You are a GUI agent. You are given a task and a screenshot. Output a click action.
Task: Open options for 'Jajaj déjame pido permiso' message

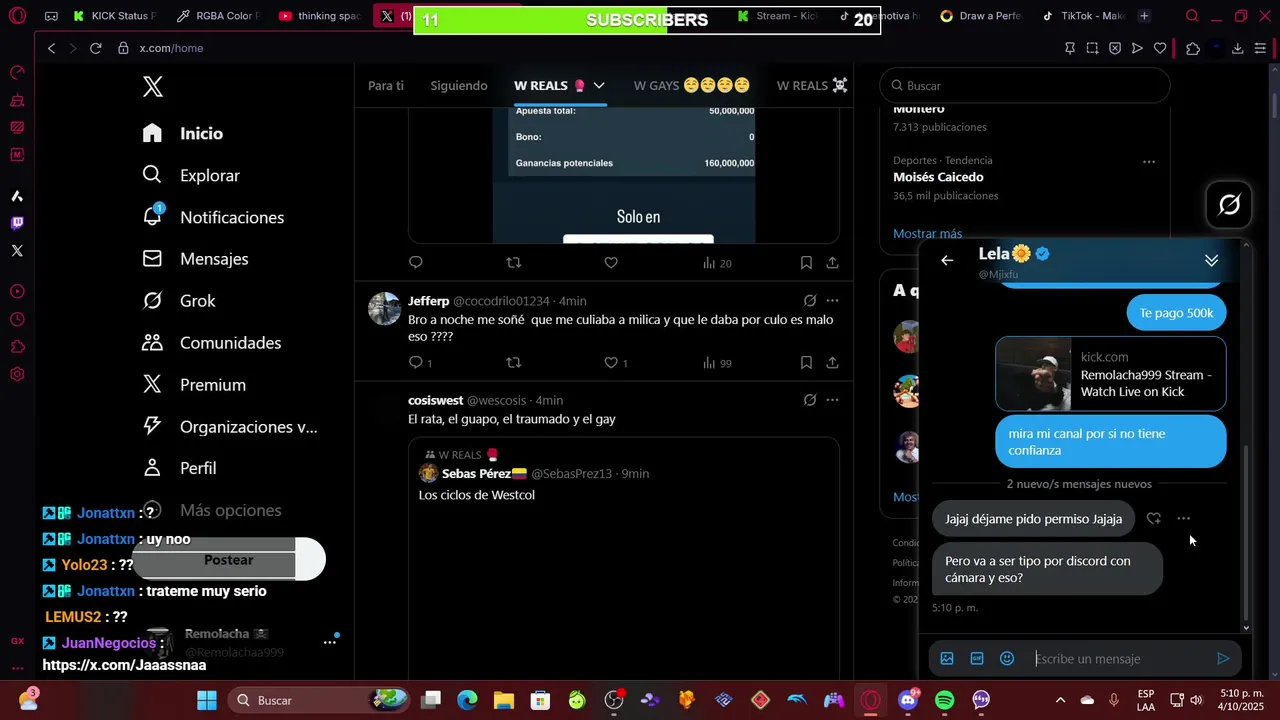1184,518
